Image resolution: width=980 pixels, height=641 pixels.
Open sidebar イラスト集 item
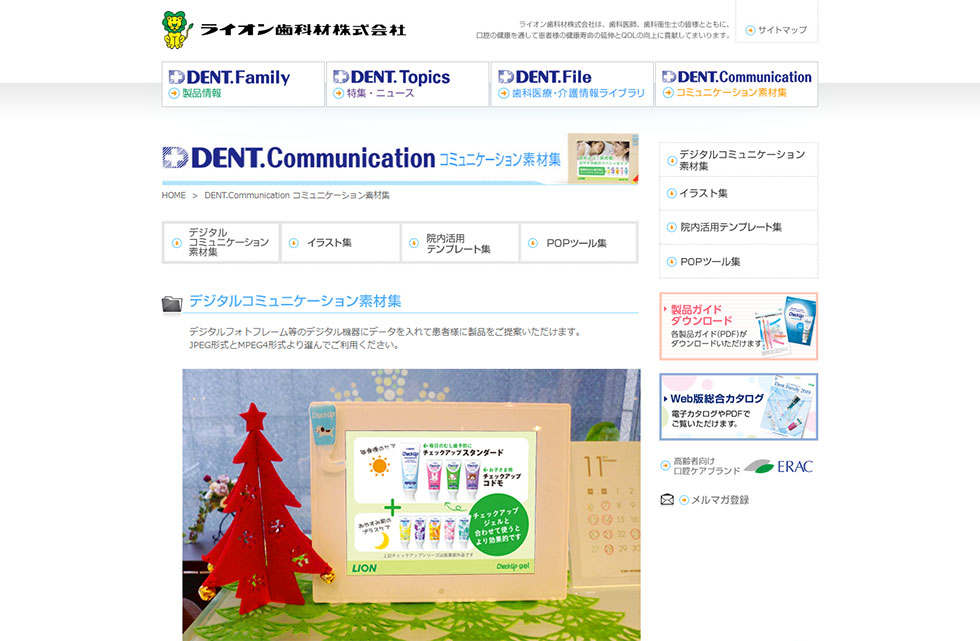point(739,194)
